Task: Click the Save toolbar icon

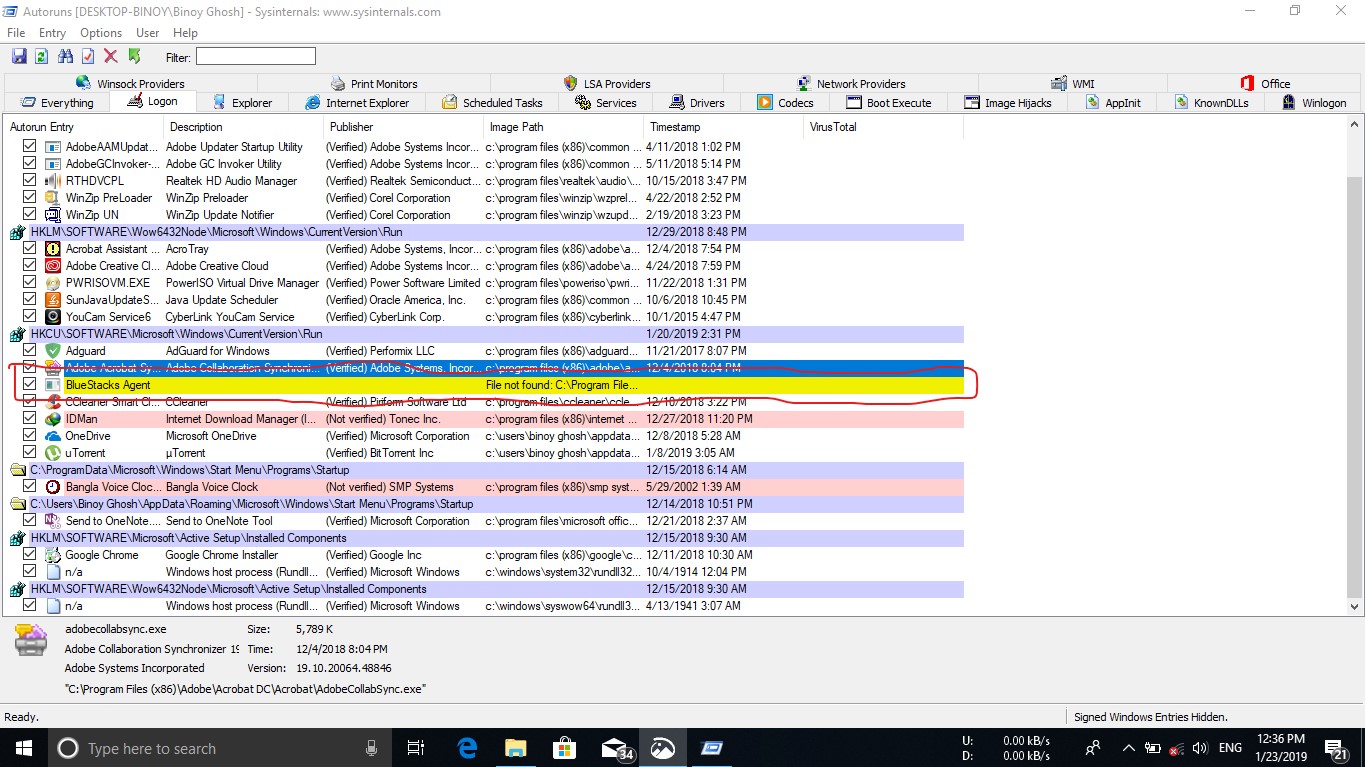Action: 19,56
